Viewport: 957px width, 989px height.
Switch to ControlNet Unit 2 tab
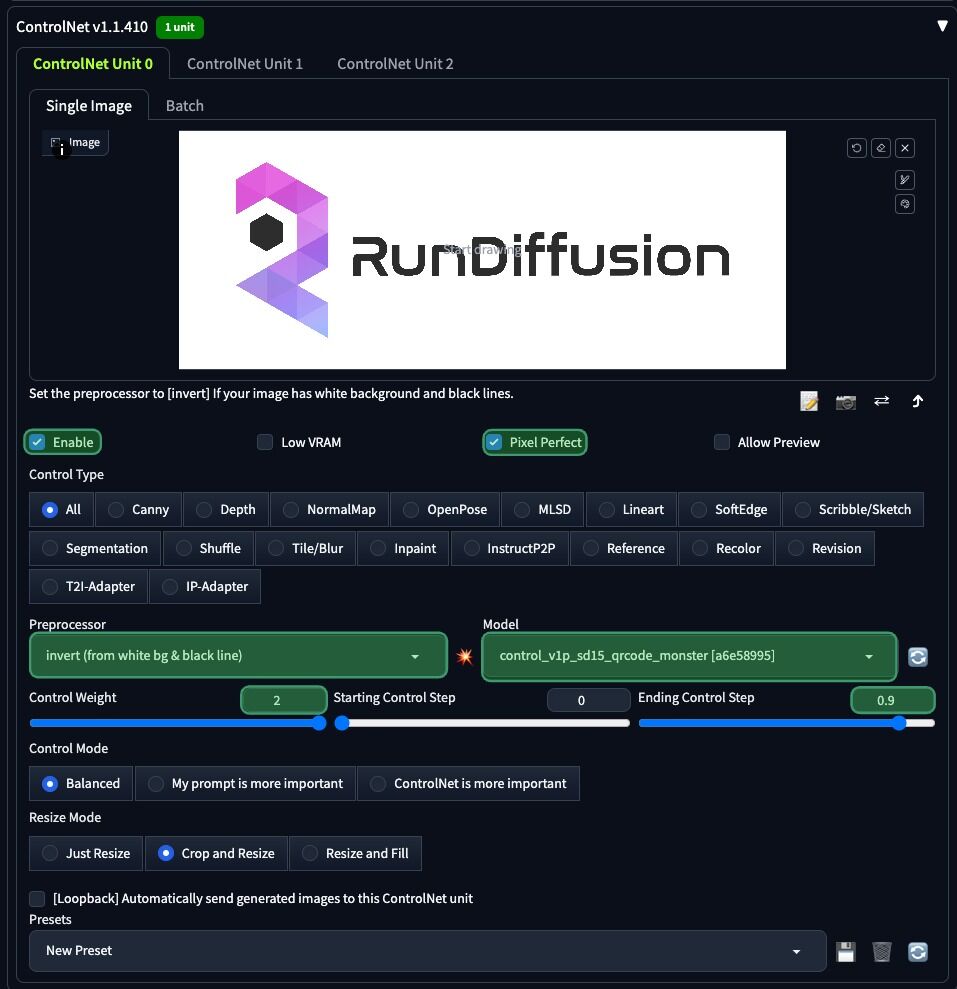coord(395,64)
